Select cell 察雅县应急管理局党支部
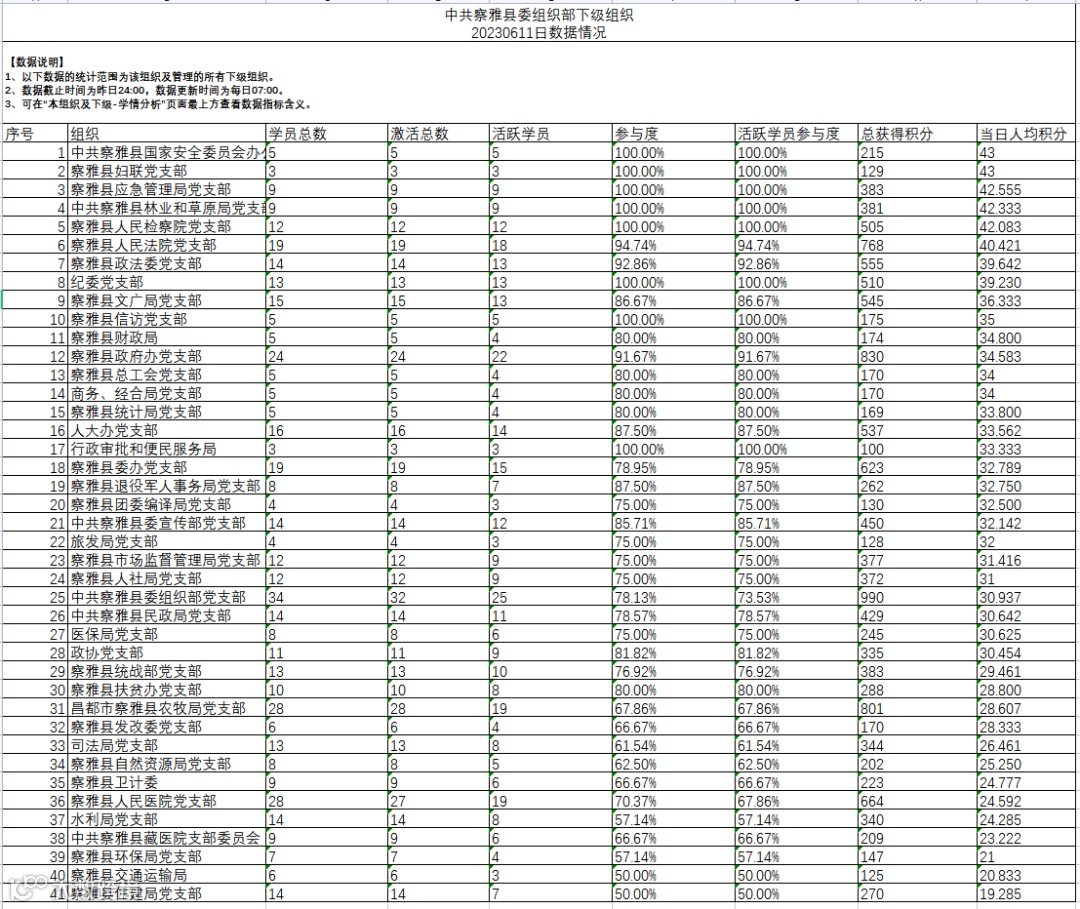The width and height of the screenshot is (1080, 909). tap(167, 189)
